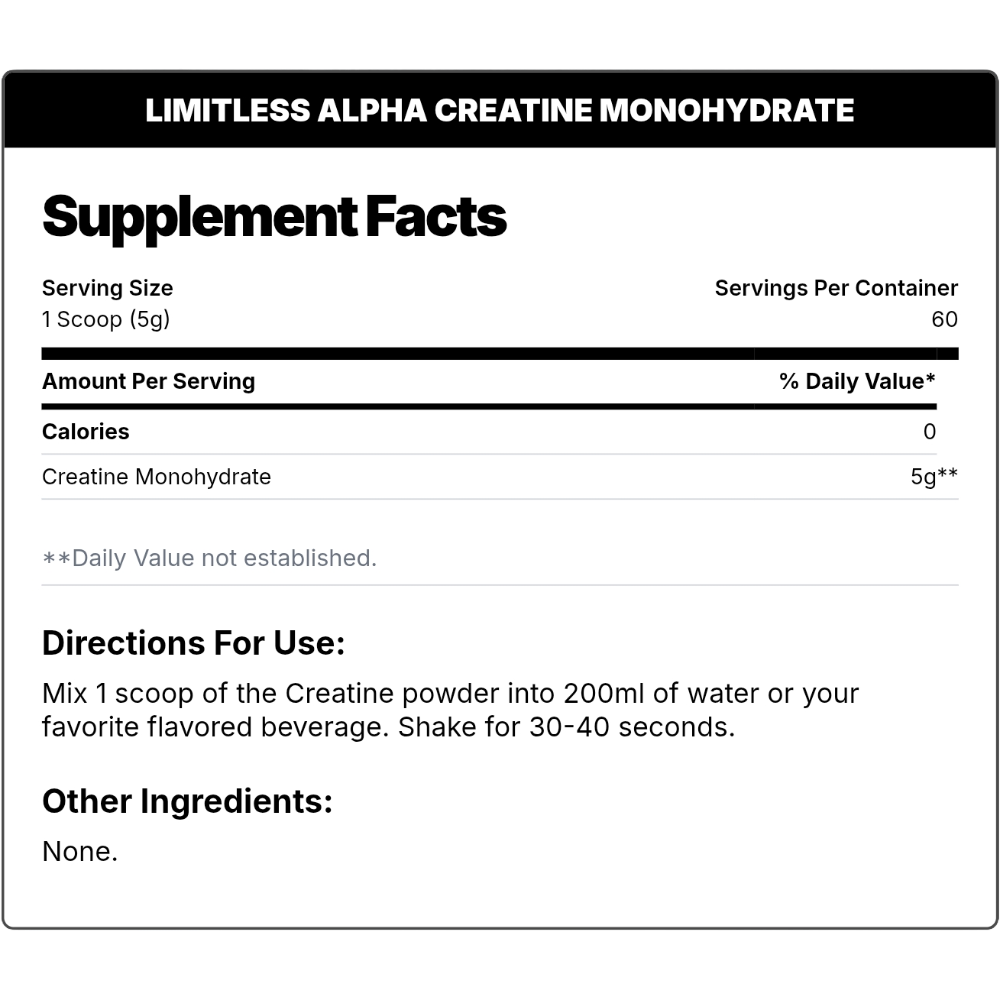Select the 'Calories' row label
This screenshot has width=1000, height=1000.
[x=86, y=432]
